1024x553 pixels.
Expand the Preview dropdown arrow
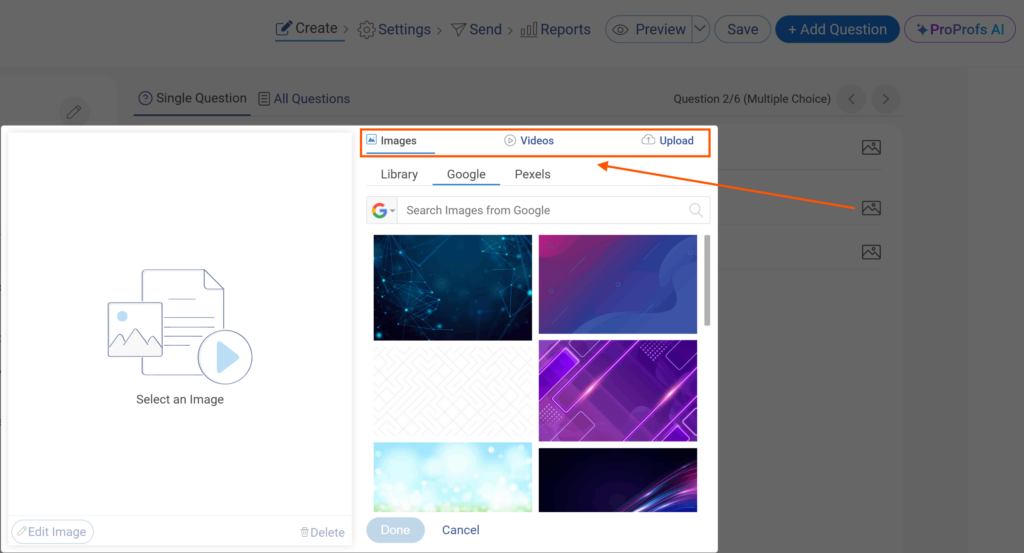tap(700, 29)
